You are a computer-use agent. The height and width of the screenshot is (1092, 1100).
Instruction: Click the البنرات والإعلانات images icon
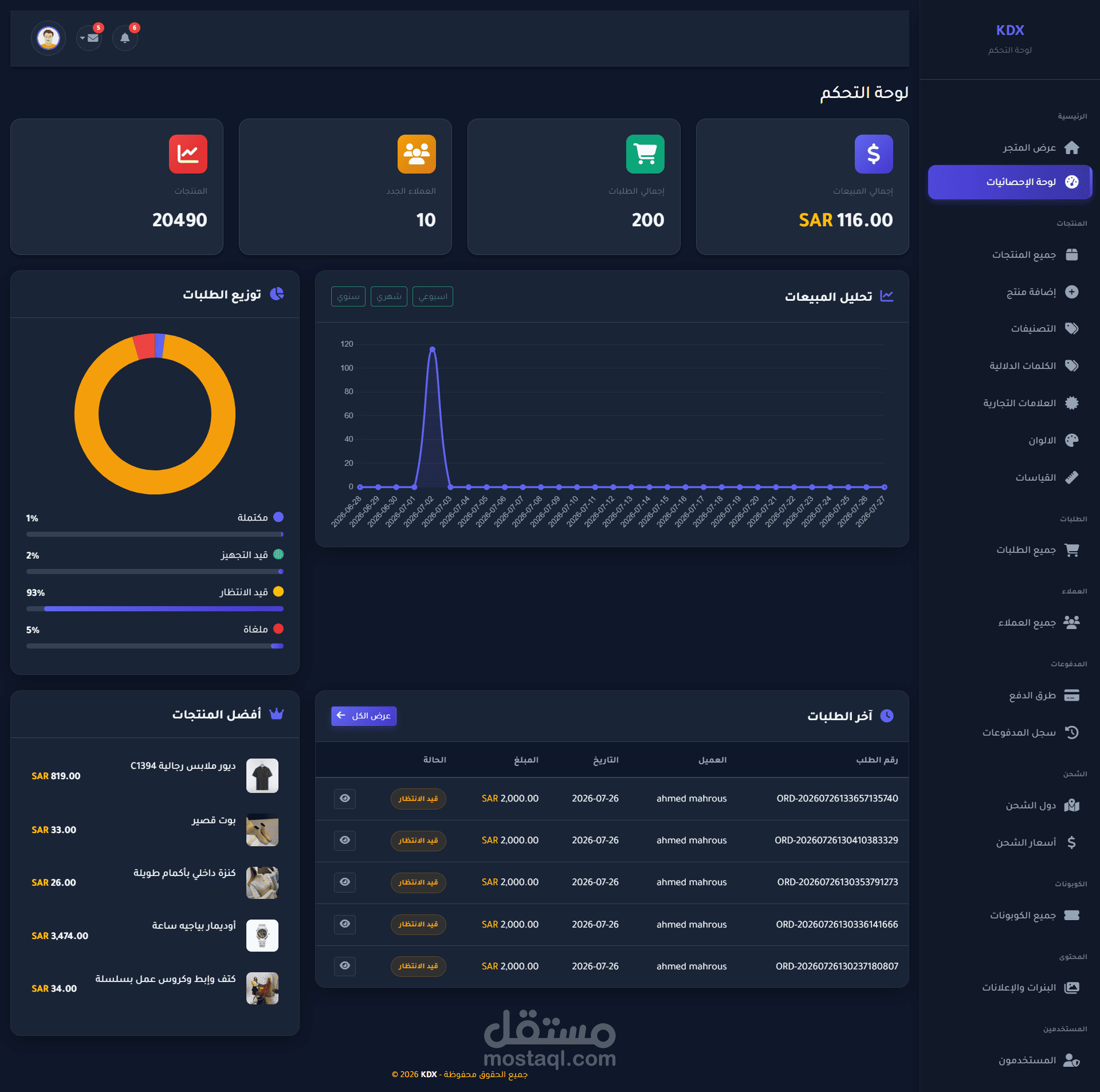[1071, 987]
